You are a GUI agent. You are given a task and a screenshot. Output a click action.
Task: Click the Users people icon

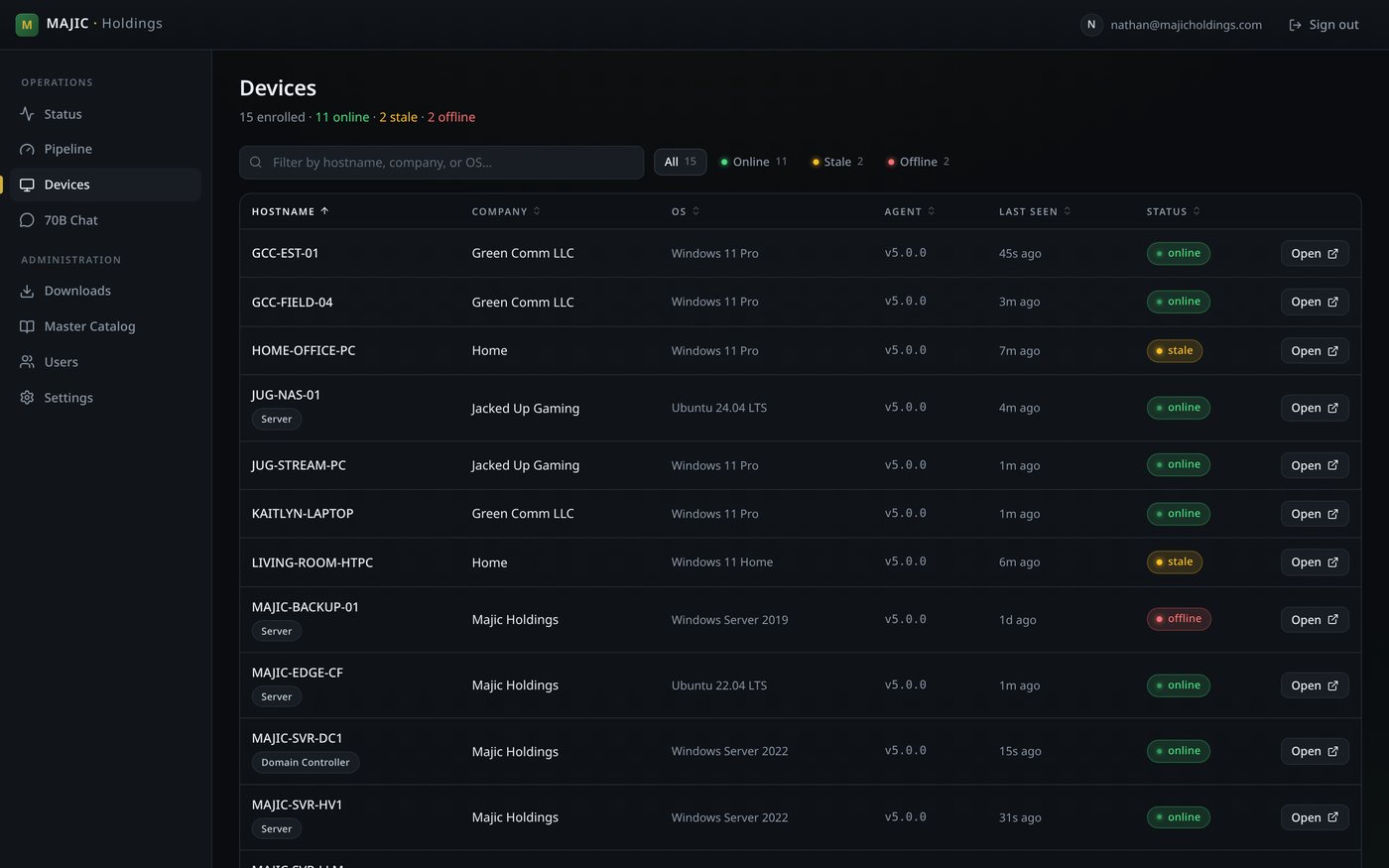27,362
